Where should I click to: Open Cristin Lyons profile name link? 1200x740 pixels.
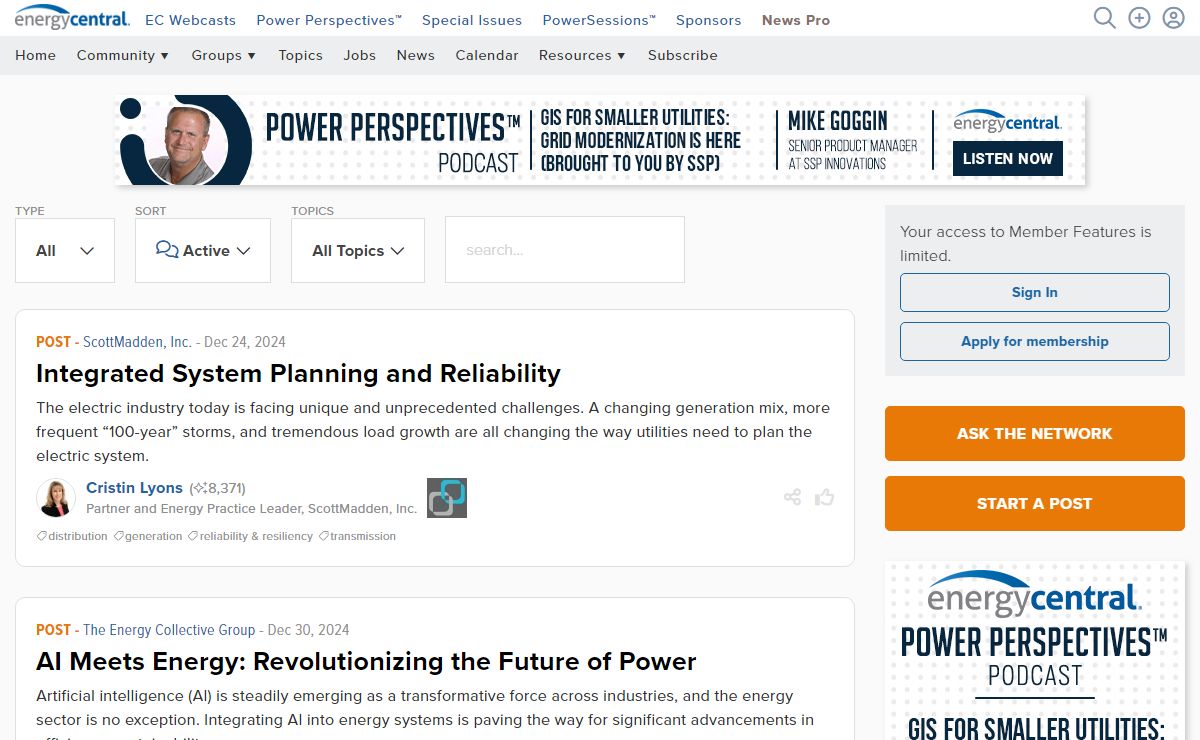[134, 488]
